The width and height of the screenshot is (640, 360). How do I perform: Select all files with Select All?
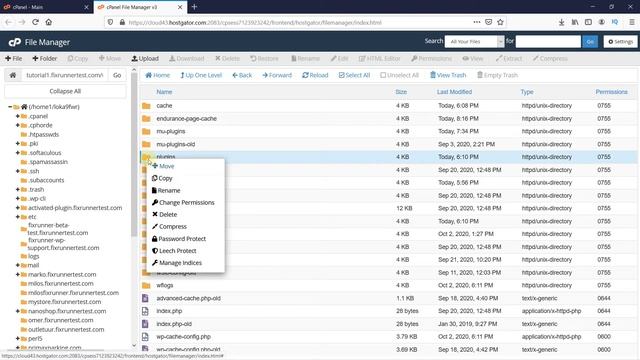[354, 75]
